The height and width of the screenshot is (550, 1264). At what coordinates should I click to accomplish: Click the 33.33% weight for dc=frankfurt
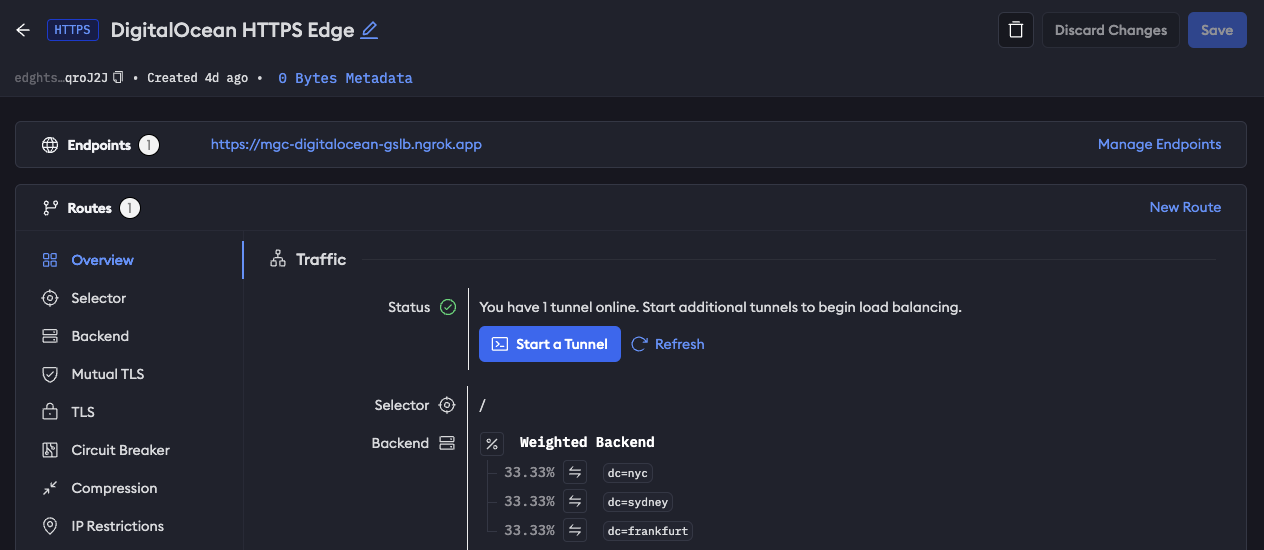pyautogui.click(x=529, y=530)
